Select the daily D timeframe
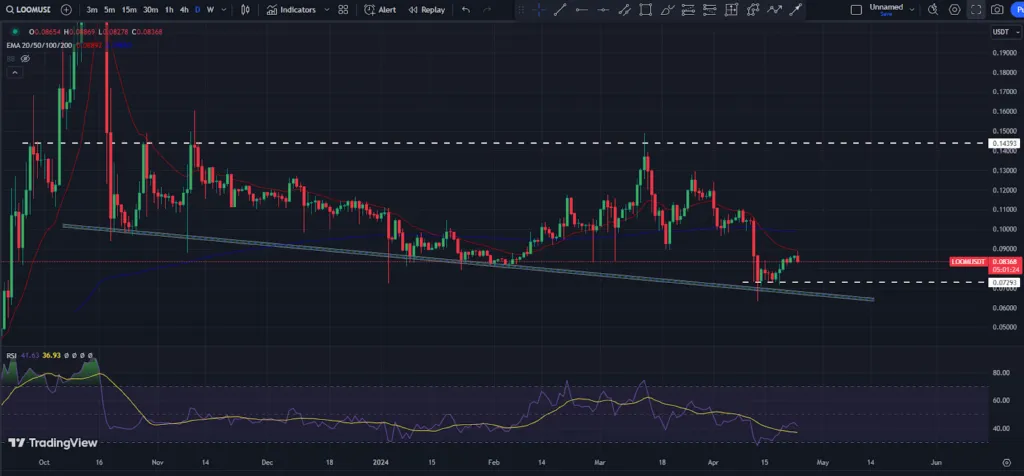This screenshot has width=1024, height=476. [198, 10]
